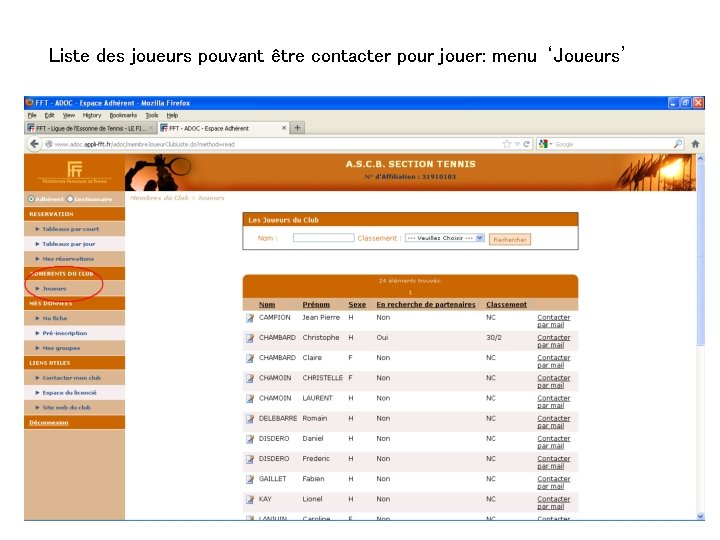Screen dimensions: 720x540
Task: Click edit icon for CHAMOIN LAURENT
Action: click(250, 399)
